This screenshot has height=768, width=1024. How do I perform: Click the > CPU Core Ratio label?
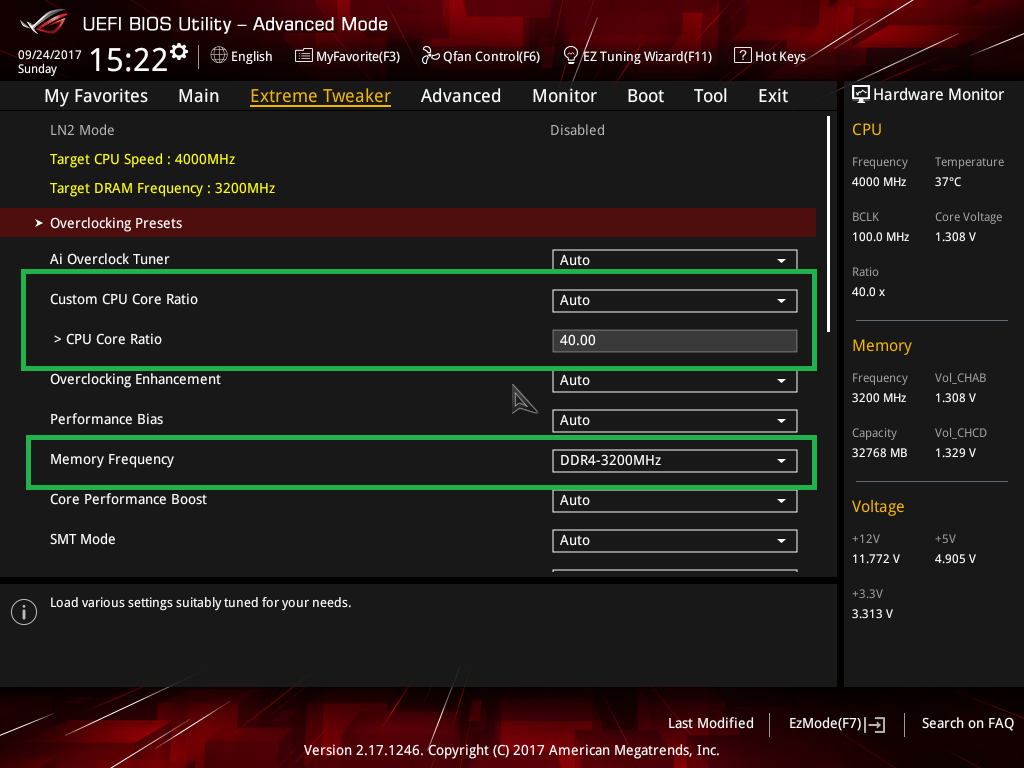pos(108,339)
